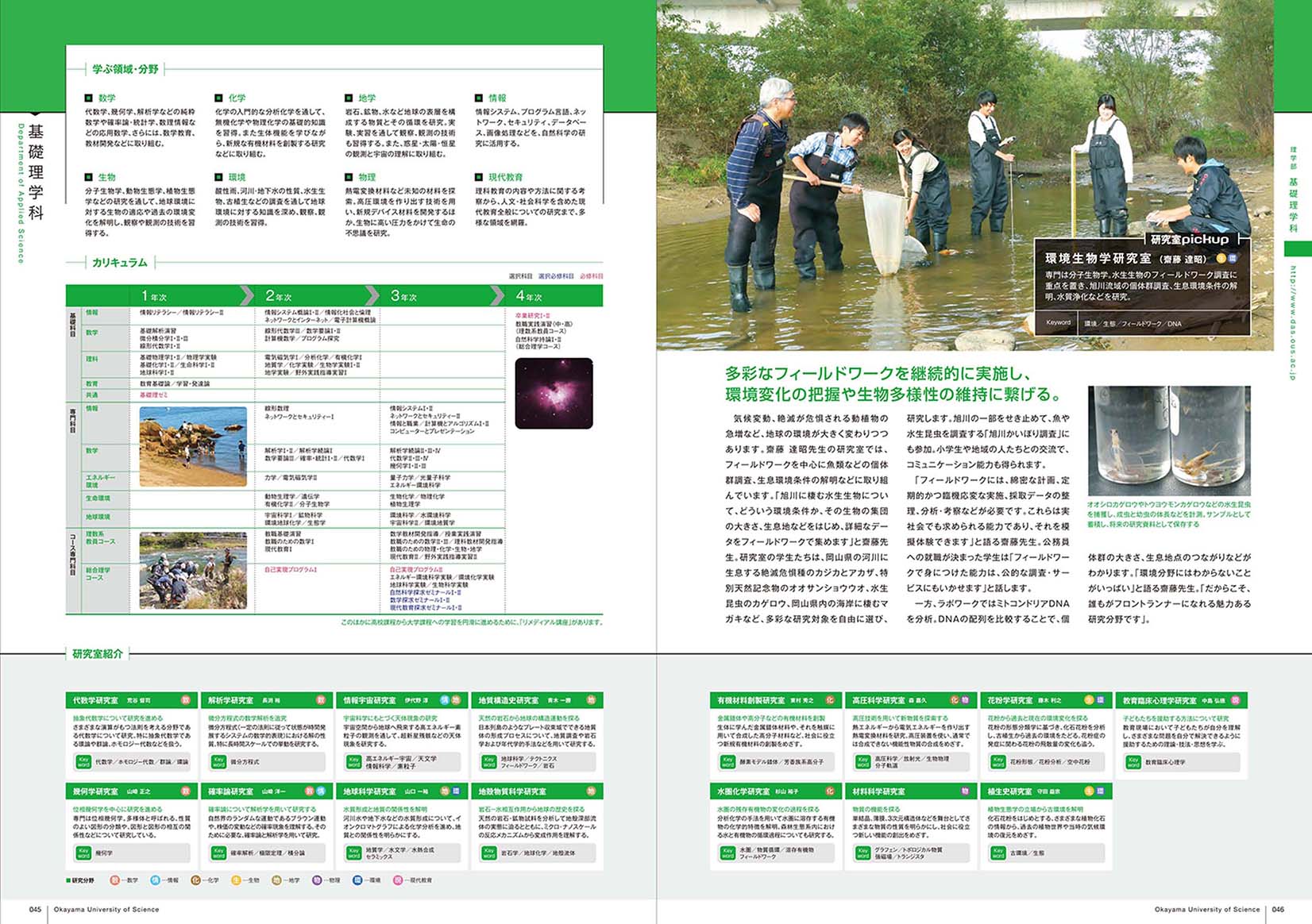Open the 確率論研究室 card title
Image resolution: width=1312 pixels, height=924 pixels.
click(x=231, y=792)
